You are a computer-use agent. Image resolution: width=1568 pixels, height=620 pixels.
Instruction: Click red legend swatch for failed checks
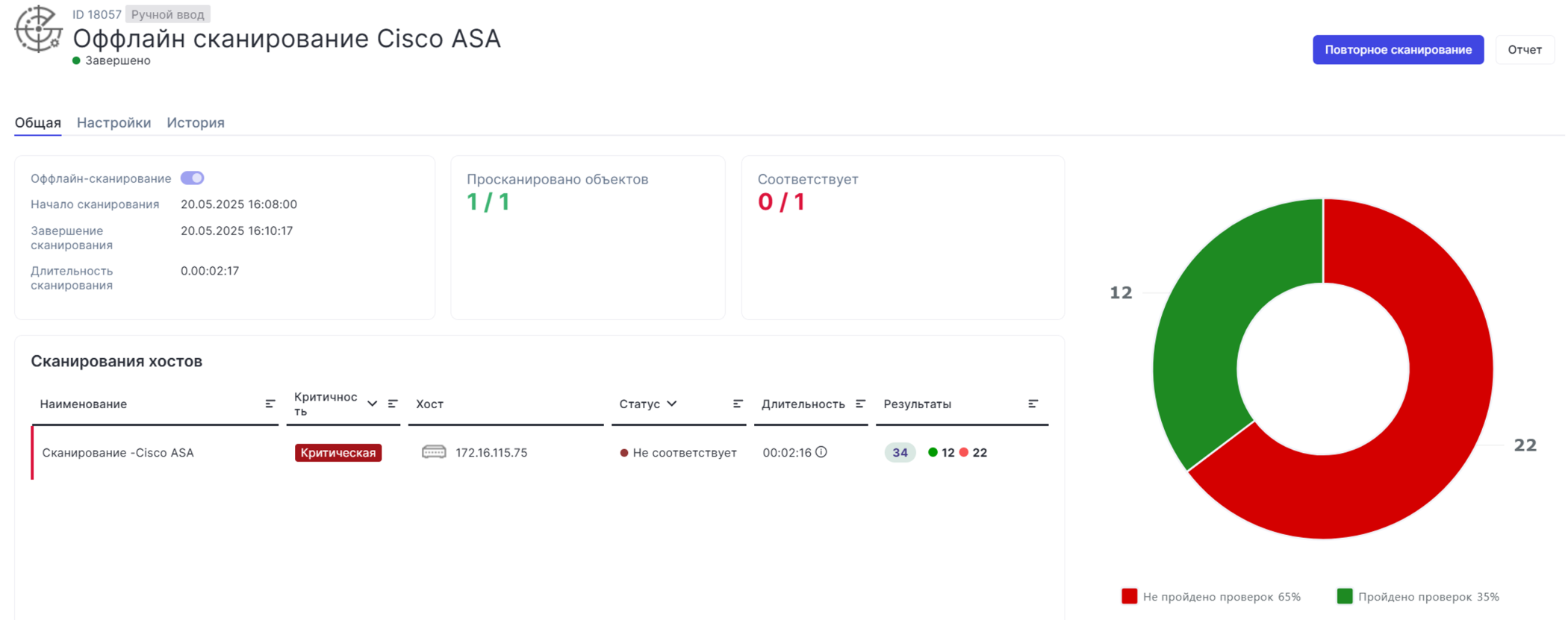point(1129,596)
